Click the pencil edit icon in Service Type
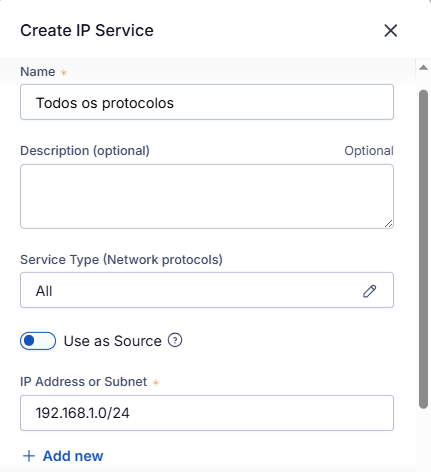 click(370, 291)
